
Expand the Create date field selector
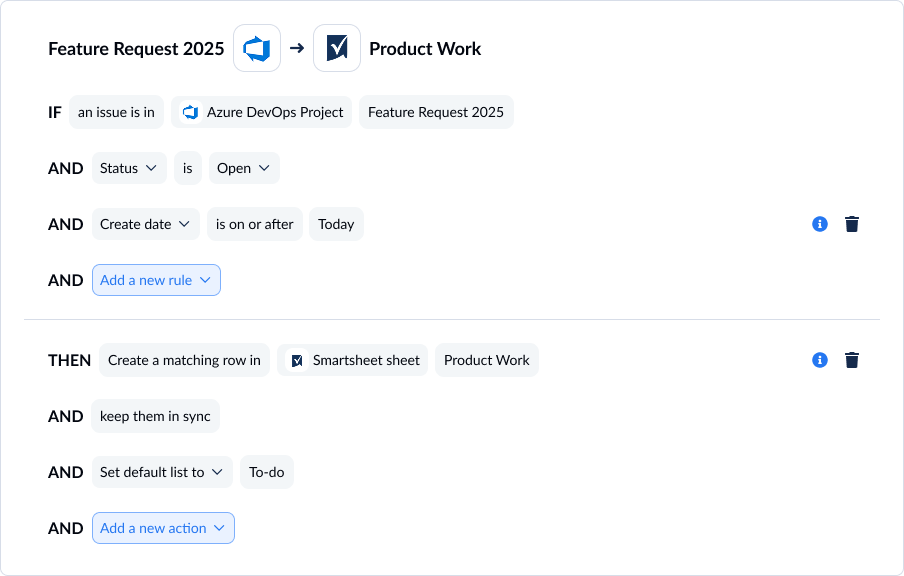[x=146, y=224]
